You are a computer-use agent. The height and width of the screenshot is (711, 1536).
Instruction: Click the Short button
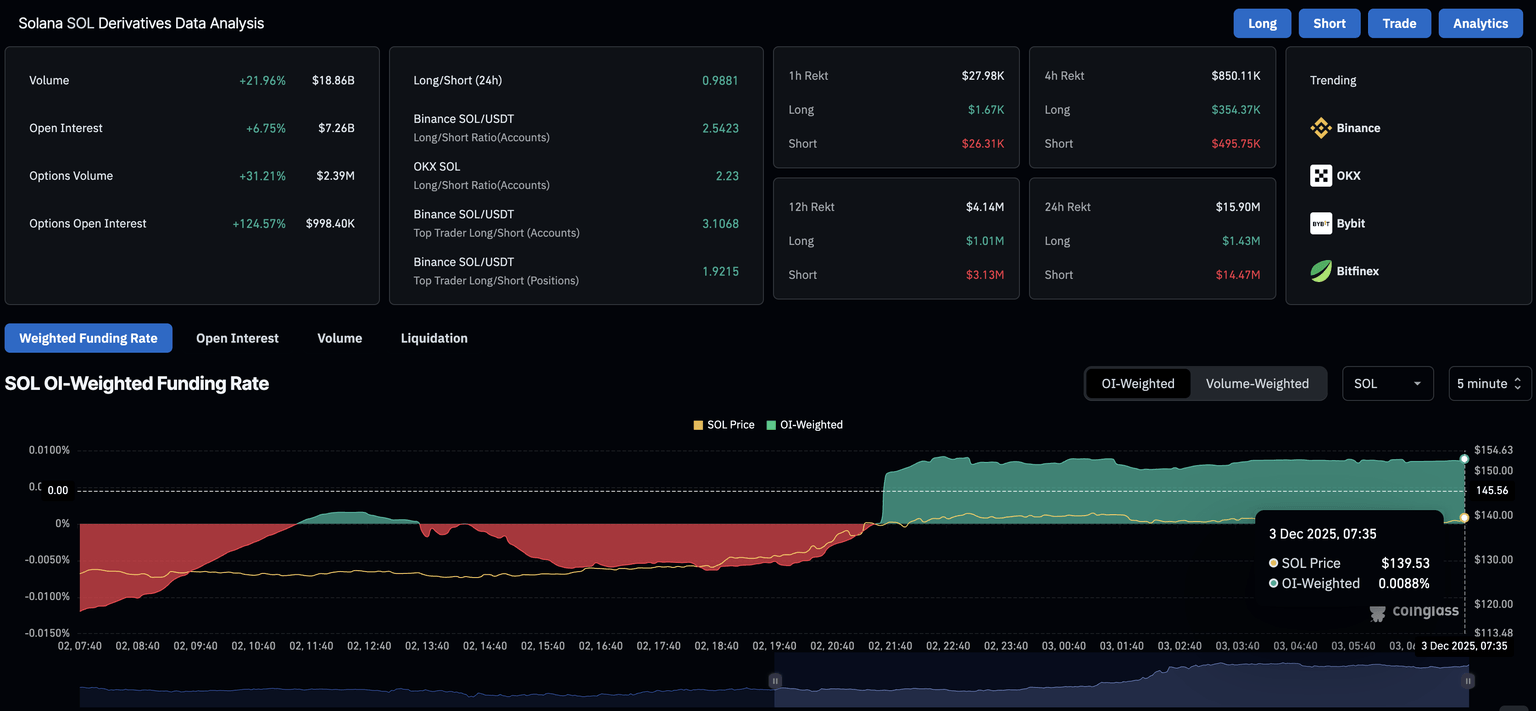coord(1329,23)
